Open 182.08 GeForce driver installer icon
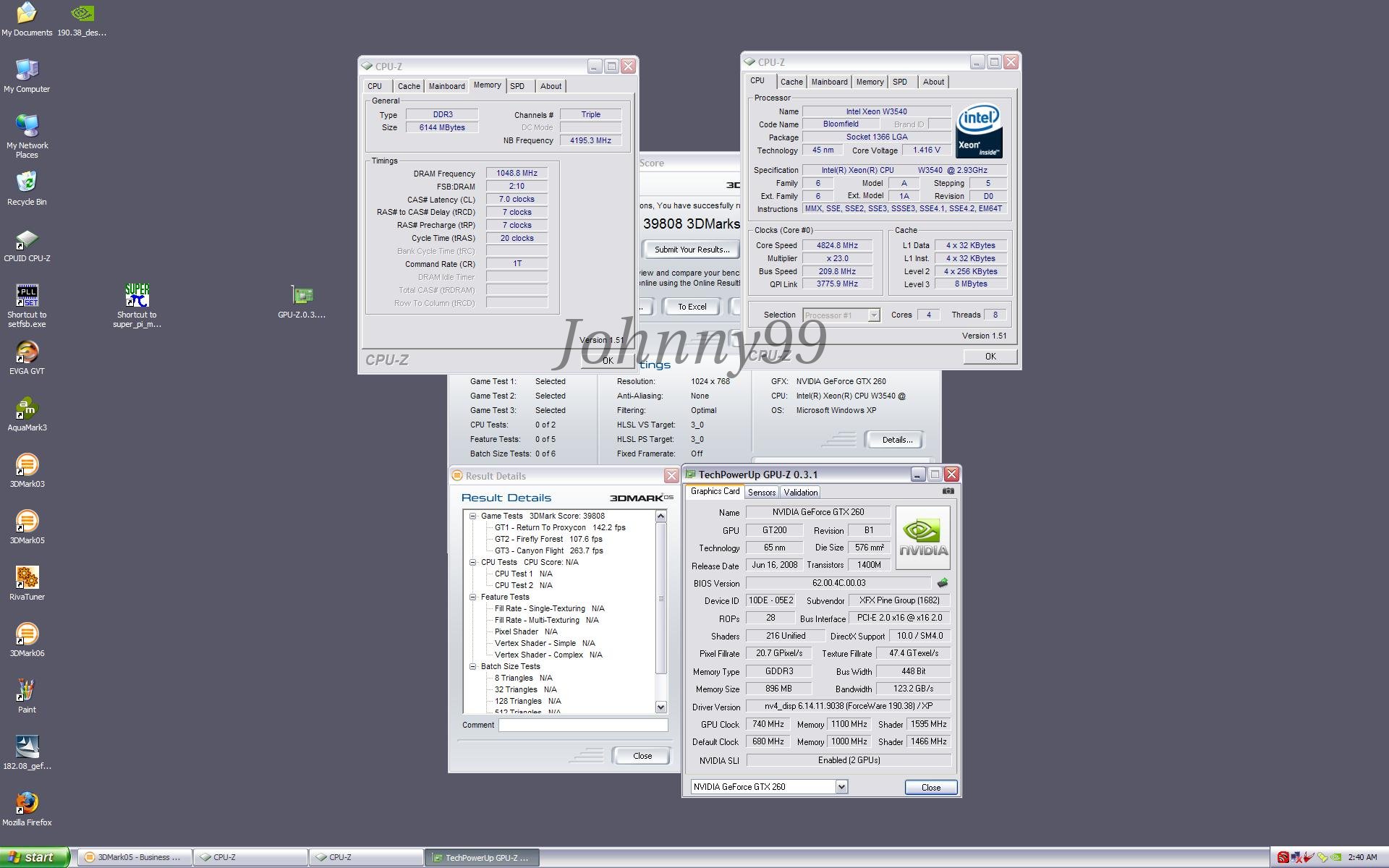This screenshot has width=1389, height=868. 27,752
